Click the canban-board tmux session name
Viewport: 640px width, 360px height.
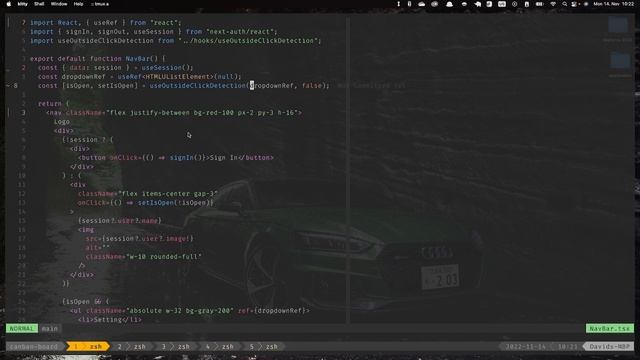pyautogui.click(x=34, y=347)
